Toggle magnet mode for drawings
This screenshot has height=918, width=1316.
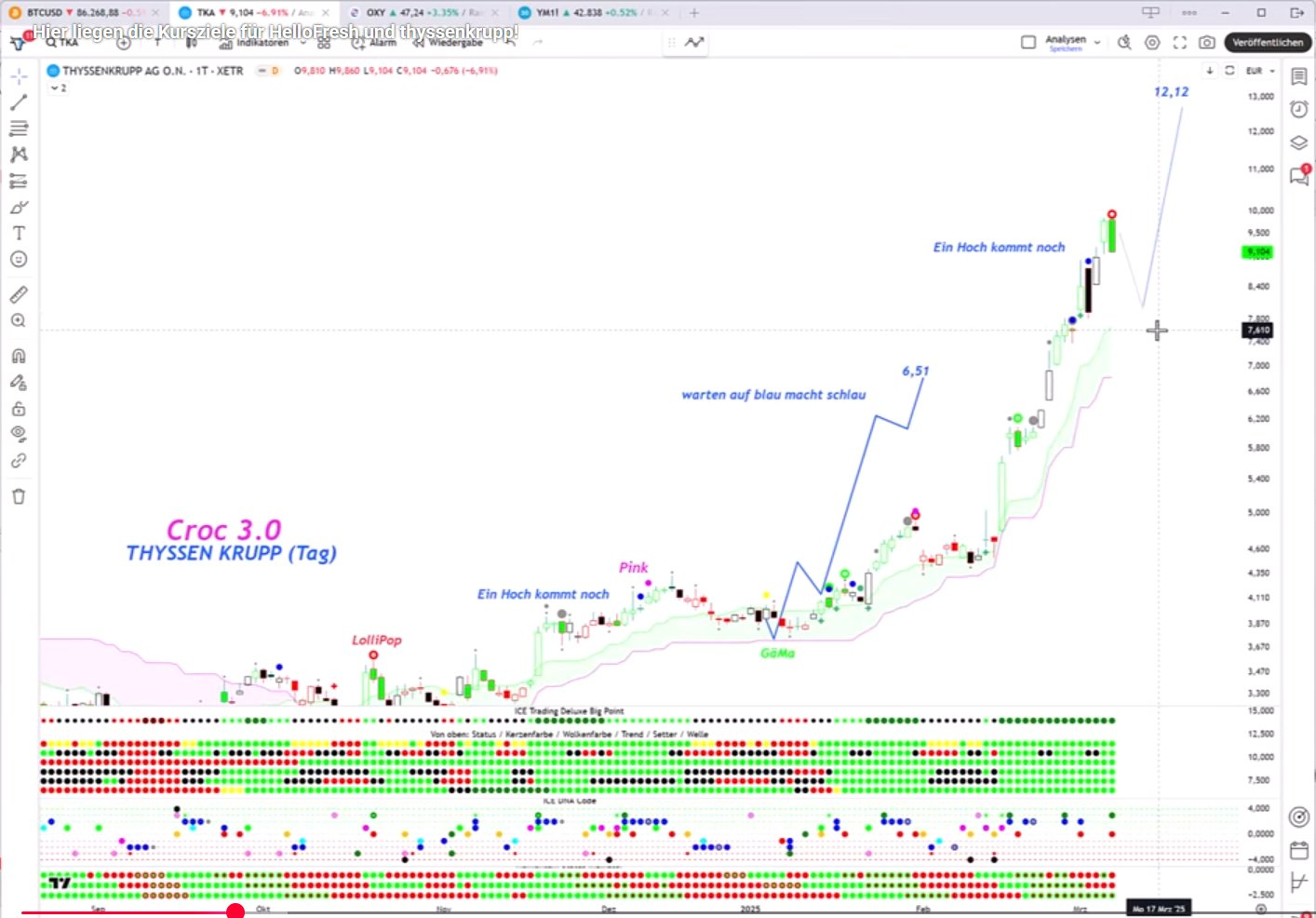click(x=19, y=356)
